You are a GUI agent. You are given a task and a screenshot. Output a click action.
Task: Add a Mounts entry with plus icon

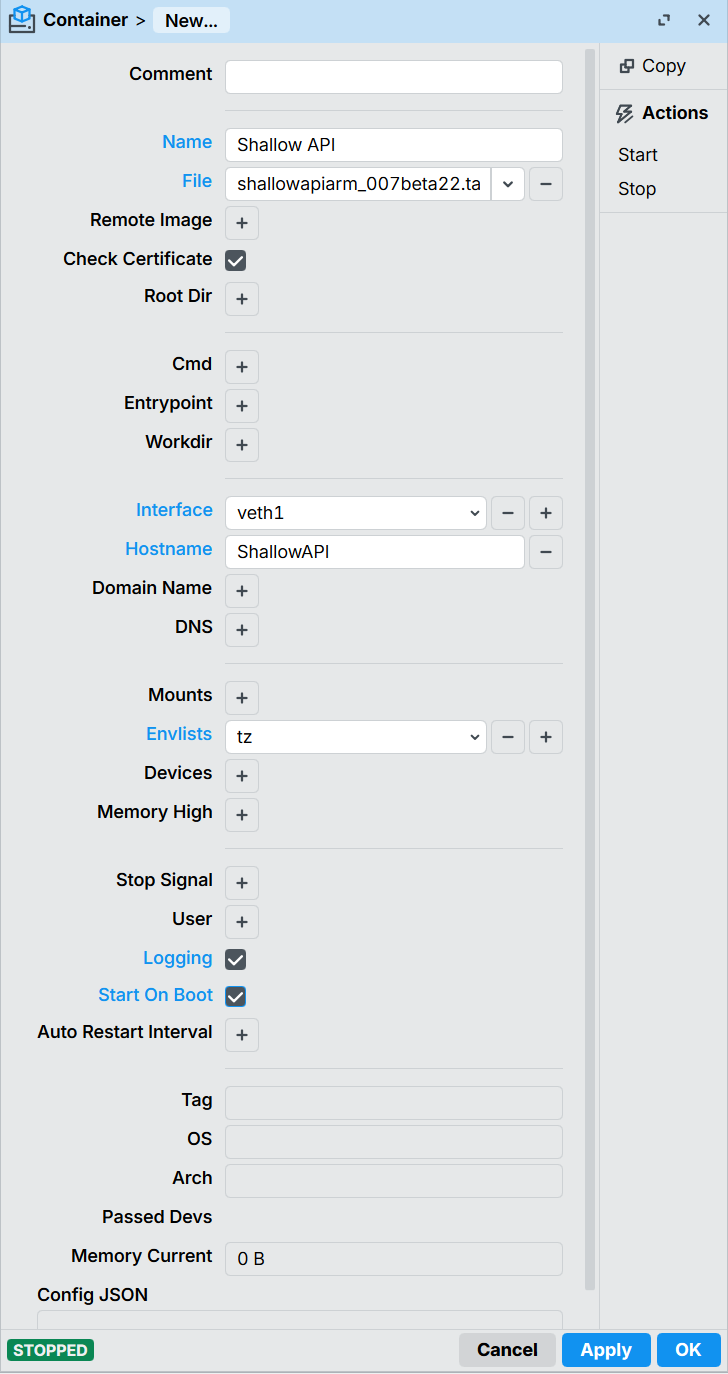click(242, 698)
